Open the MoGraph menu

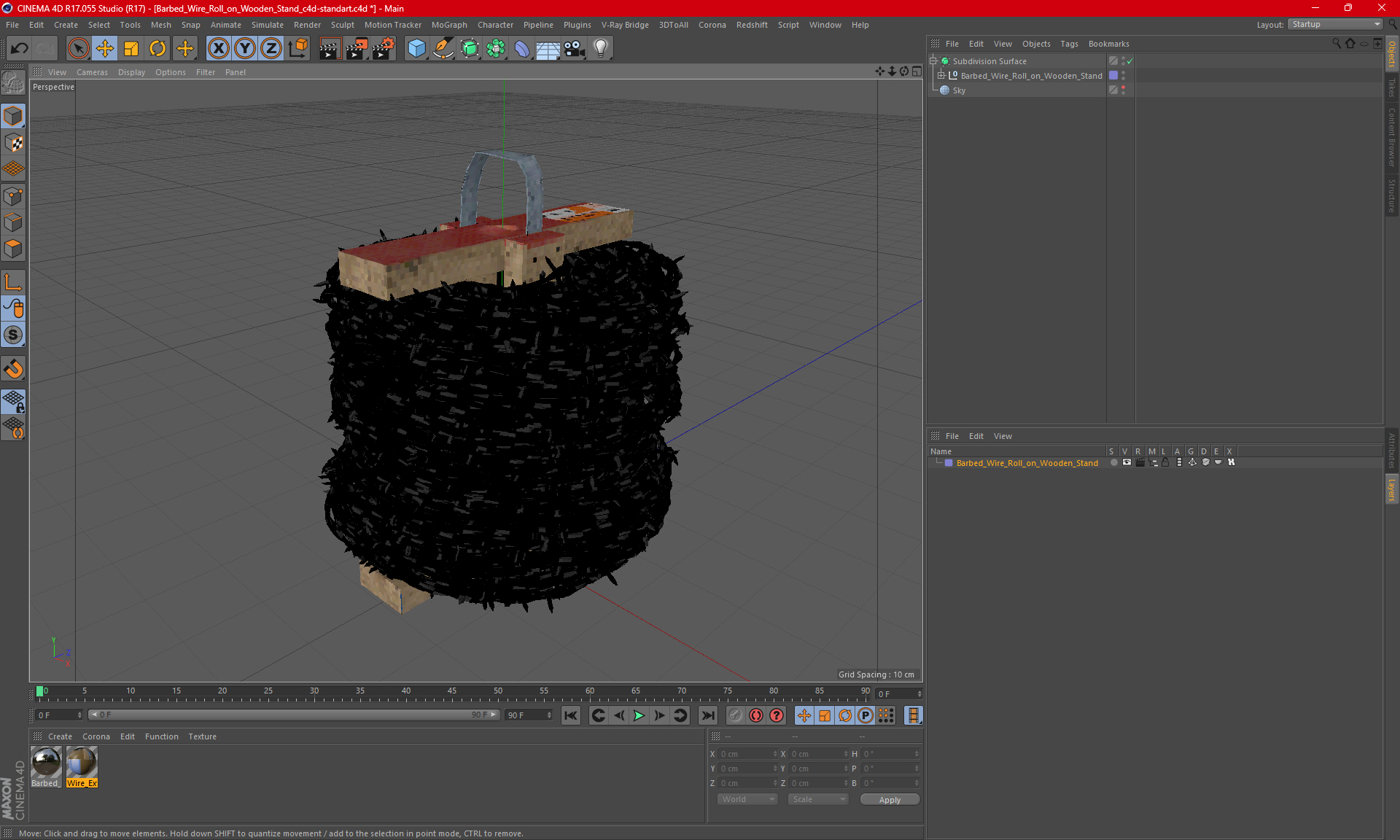coord(449,24)
